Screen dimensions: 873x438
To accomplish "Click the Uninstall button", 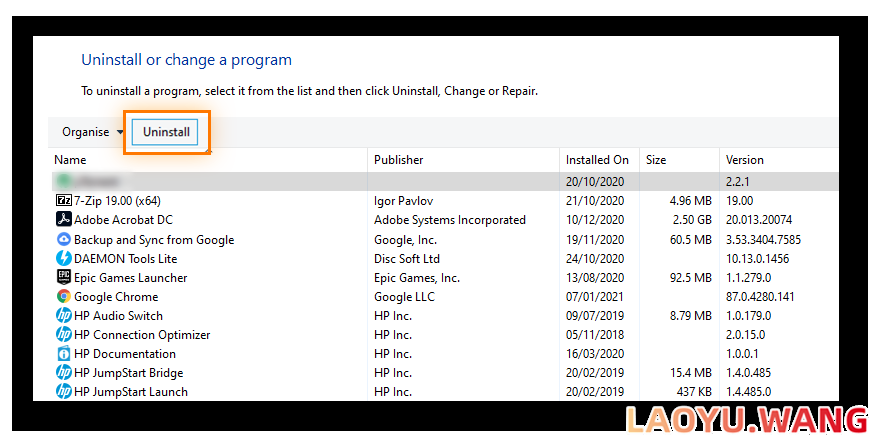I will pos(165,132).
